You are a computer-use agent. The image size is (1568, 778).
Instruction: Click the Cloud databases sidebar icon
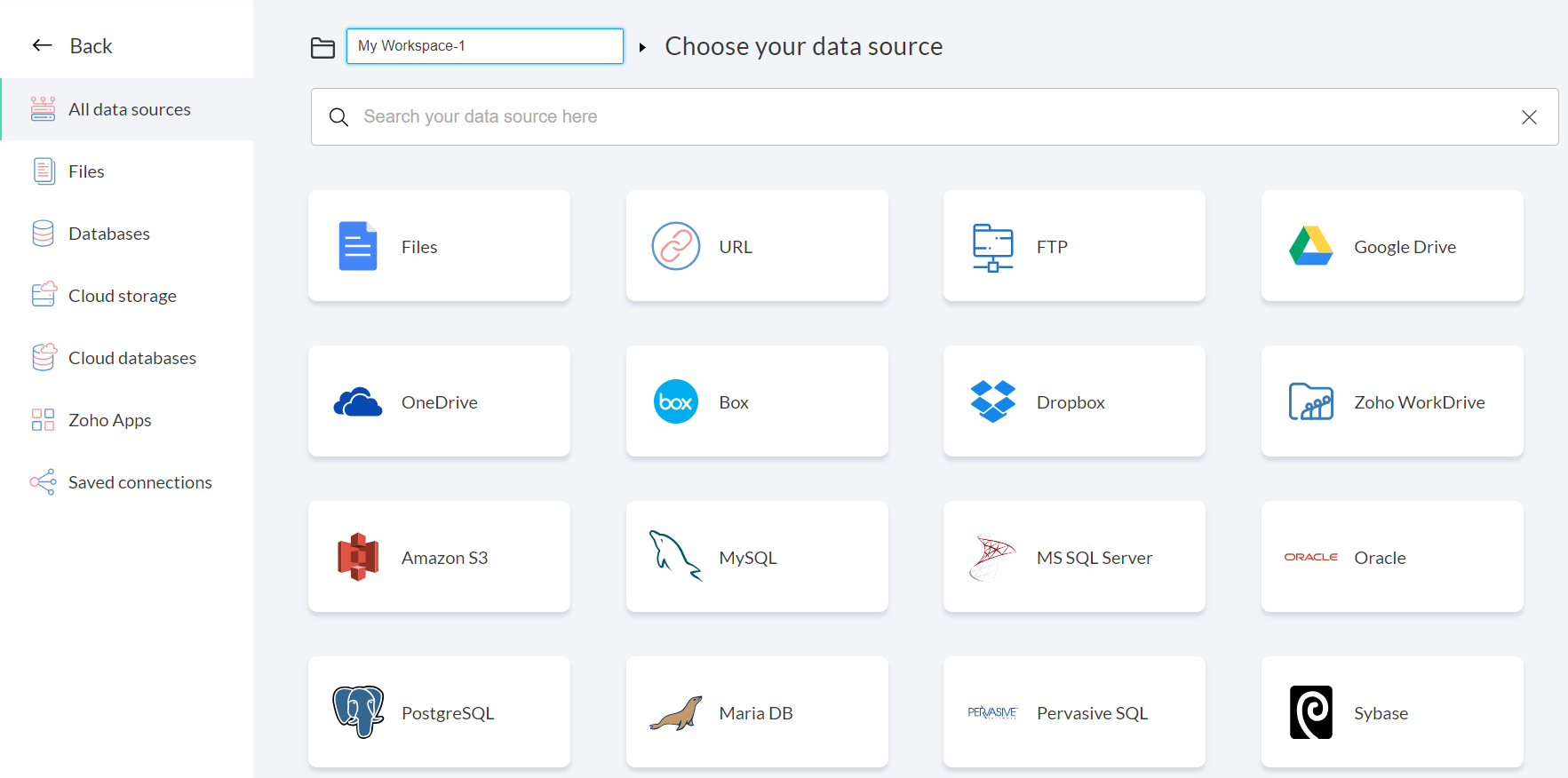click(x=44, y=357)
